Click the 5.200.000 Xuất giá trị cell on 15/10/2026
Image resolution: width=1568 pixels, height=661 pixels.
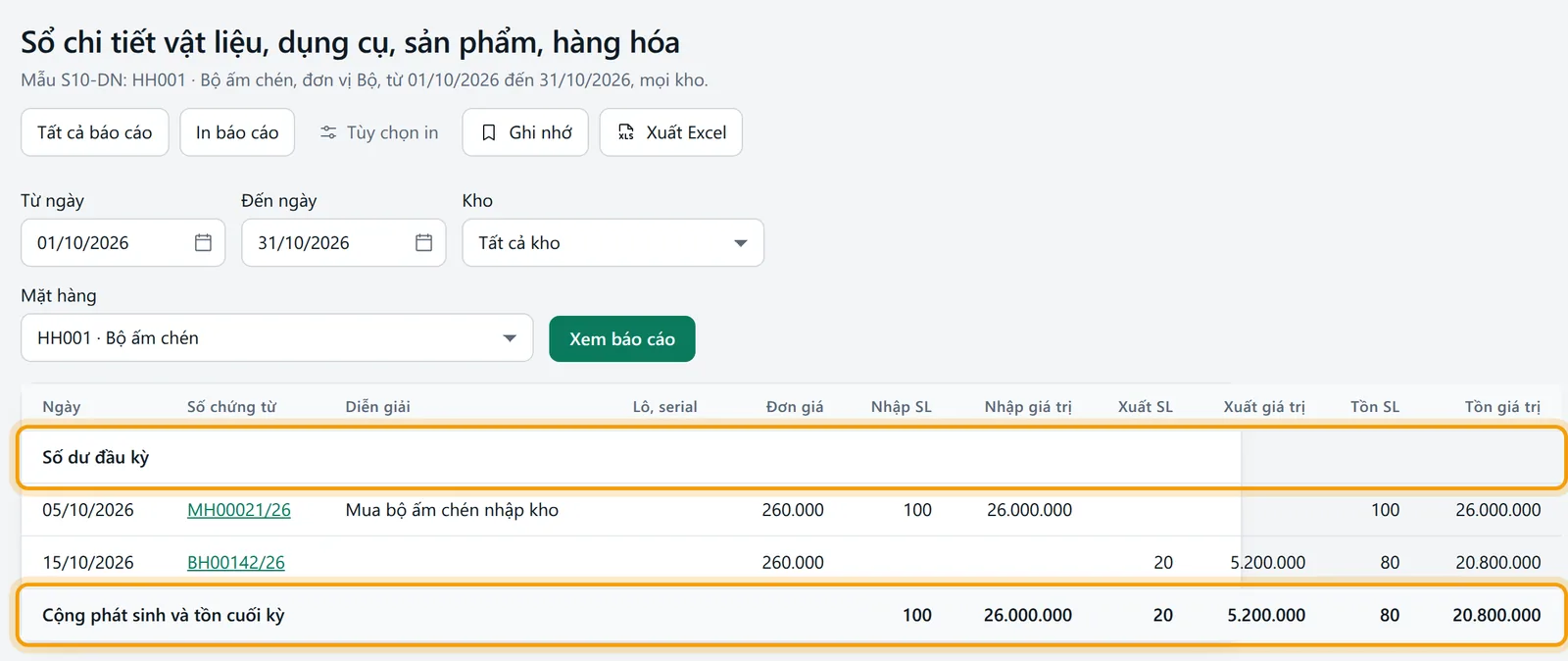click(1267, 563)
